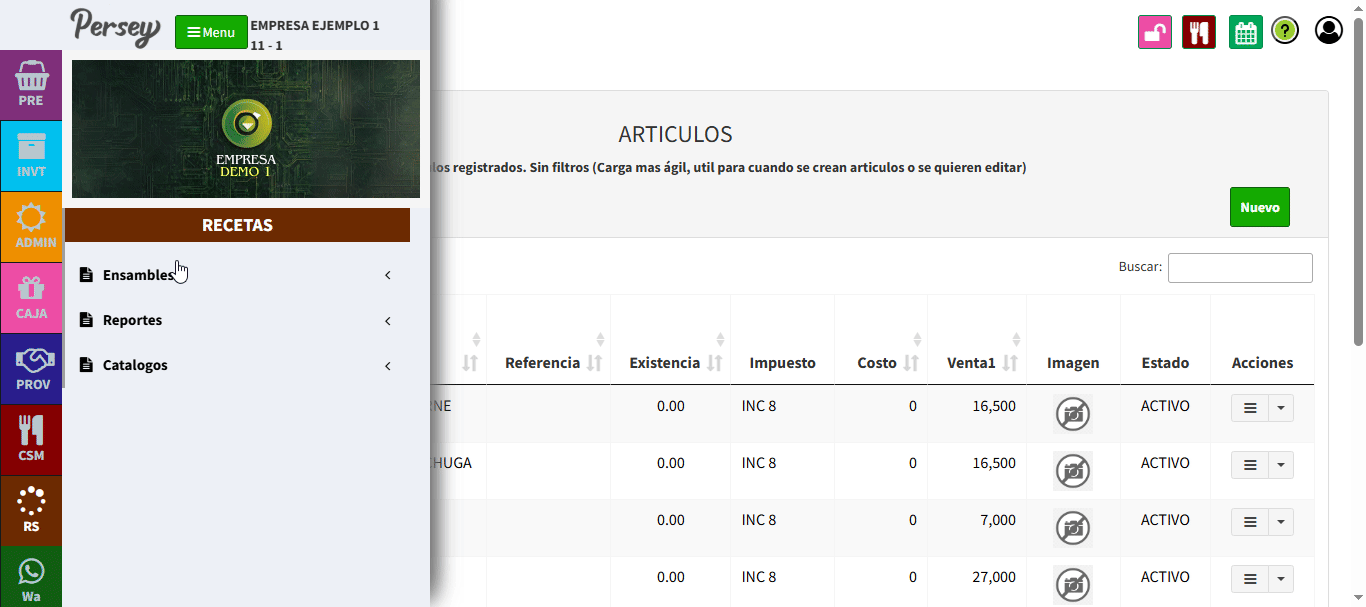Click the pink unlock padlock icon
Screen dimensions: 1366x607
1155,32
